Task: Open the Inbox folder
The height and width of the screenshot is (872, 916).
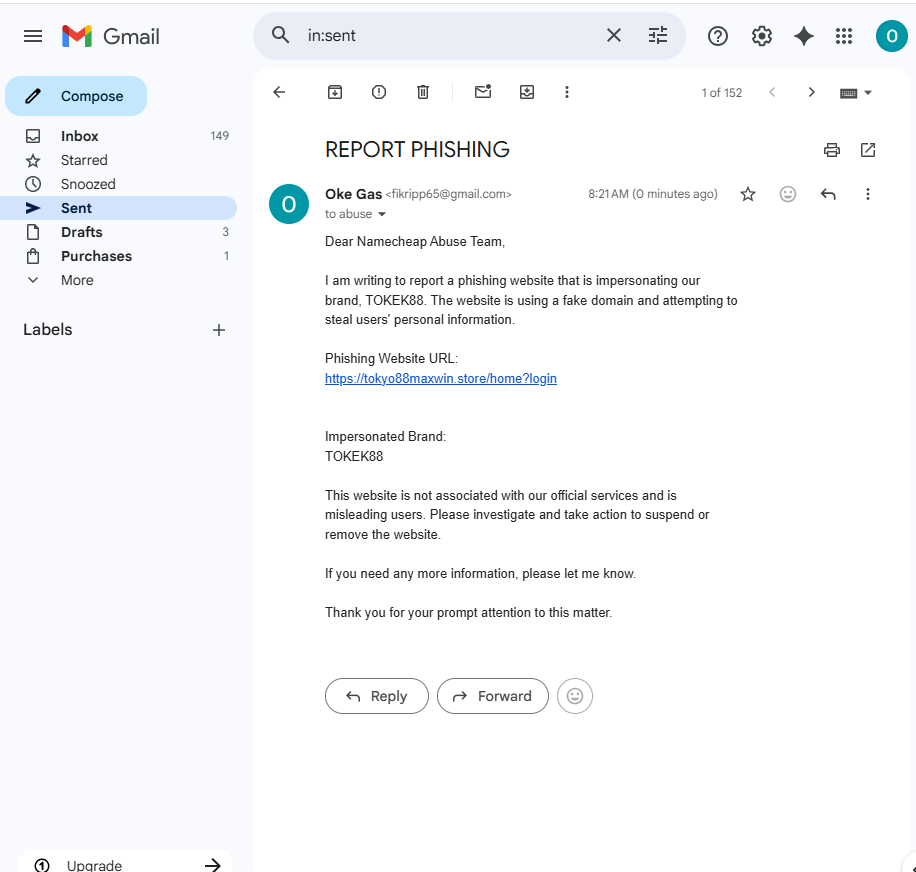Action: tap(120, 136)
